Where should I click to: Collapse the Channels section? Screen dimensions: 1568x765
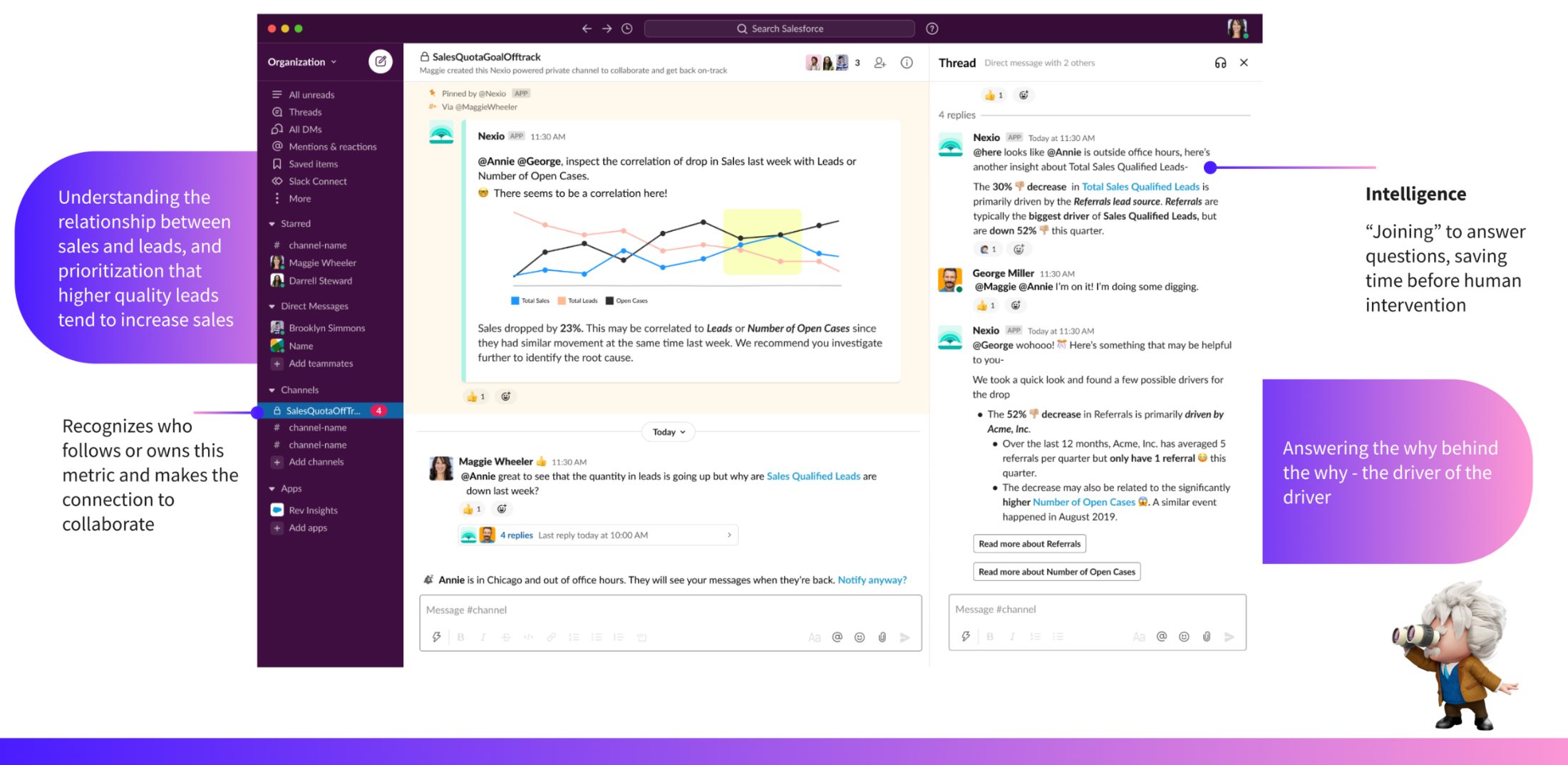[272, 390]
